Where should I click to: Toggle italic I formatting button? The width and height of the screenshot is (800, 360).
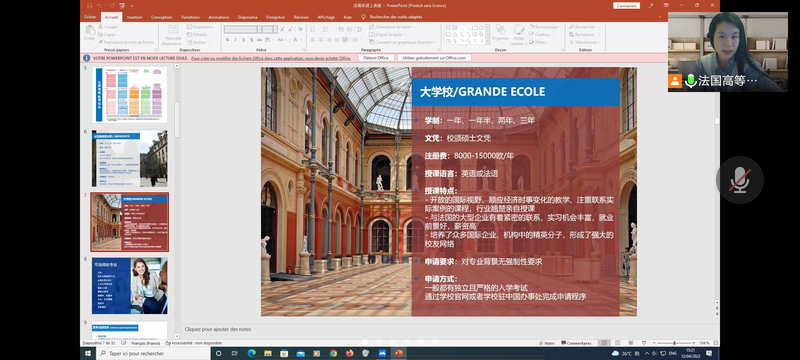pyautogui.click(x=236, y=39)
